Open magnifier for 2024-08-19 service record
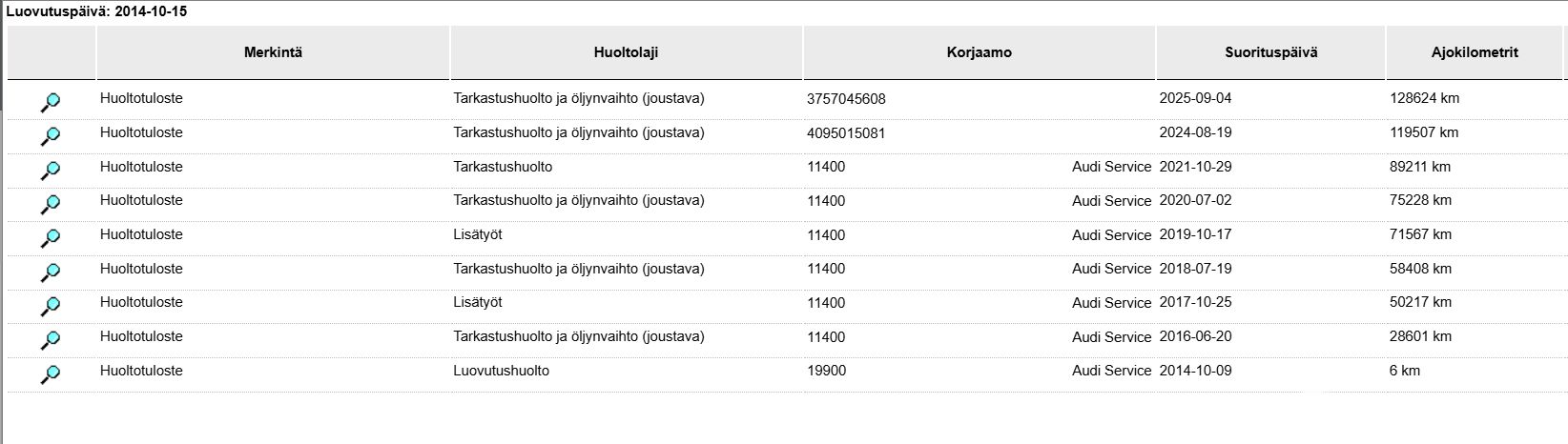This screenshot has width=1568, height=444. (51, 136)
